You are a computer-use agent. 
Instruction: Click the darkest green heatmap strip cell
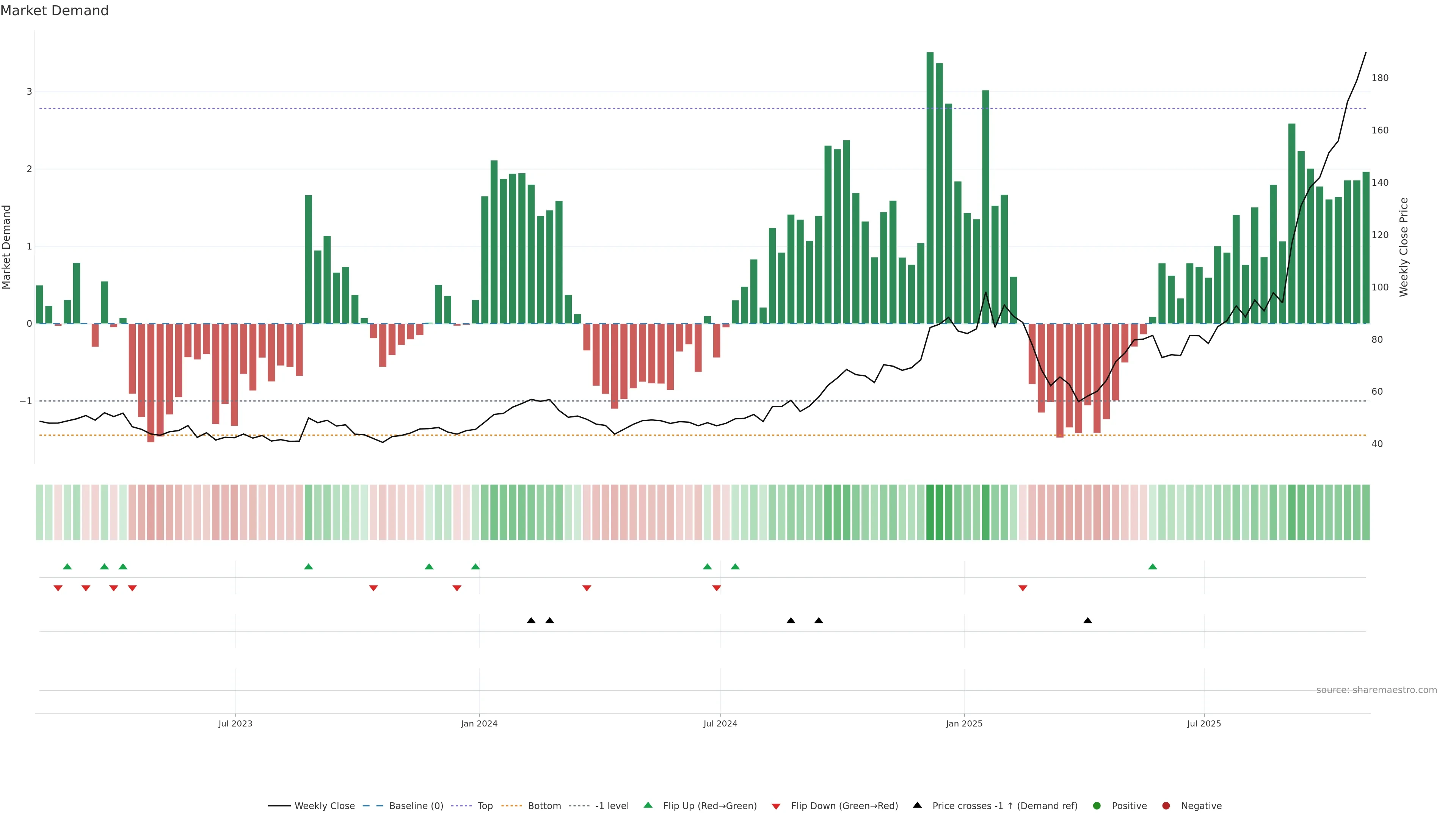pos(930,512)
